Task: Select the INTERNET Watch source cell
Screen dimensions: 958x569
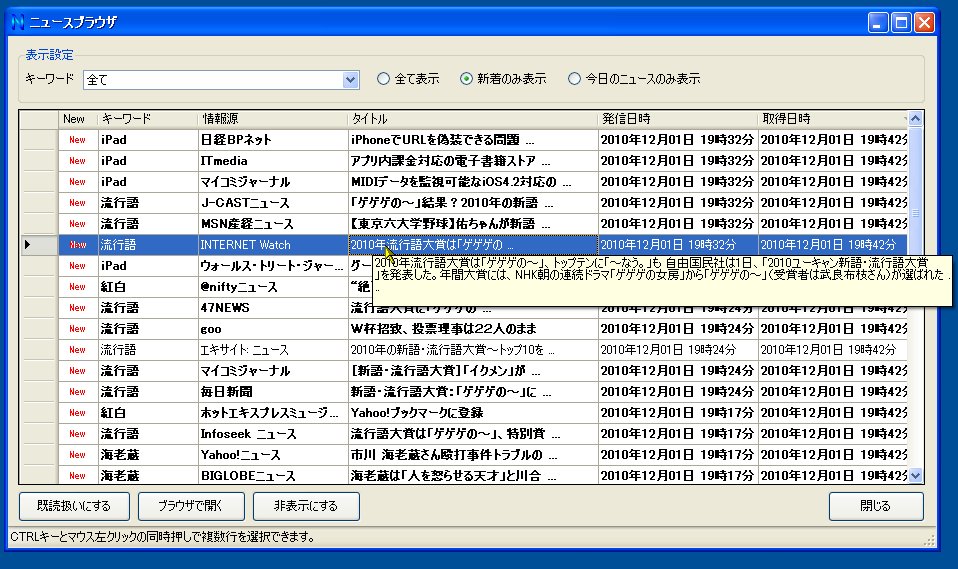Action: point(273,244)
